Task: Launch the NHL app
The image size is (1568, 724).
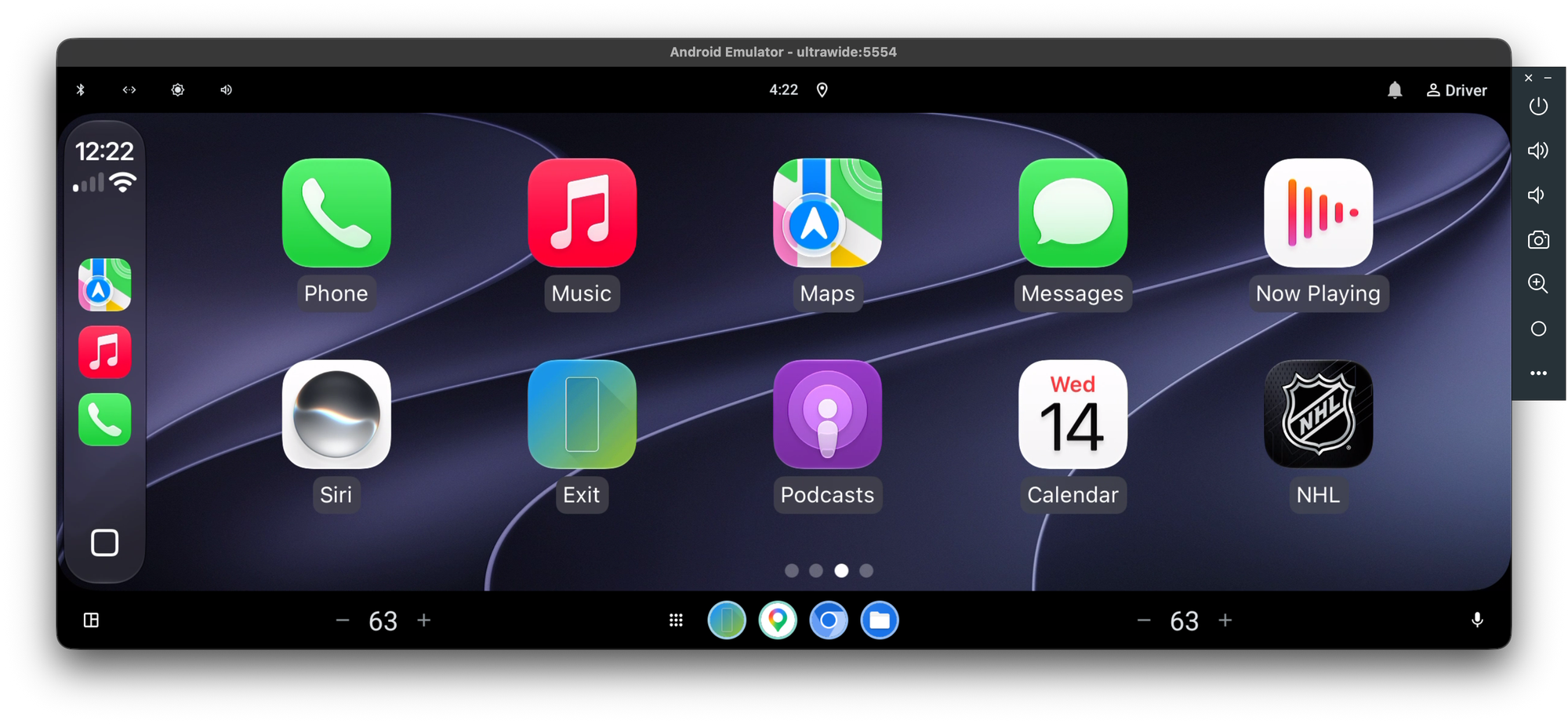Action: tap(1318, 414)
